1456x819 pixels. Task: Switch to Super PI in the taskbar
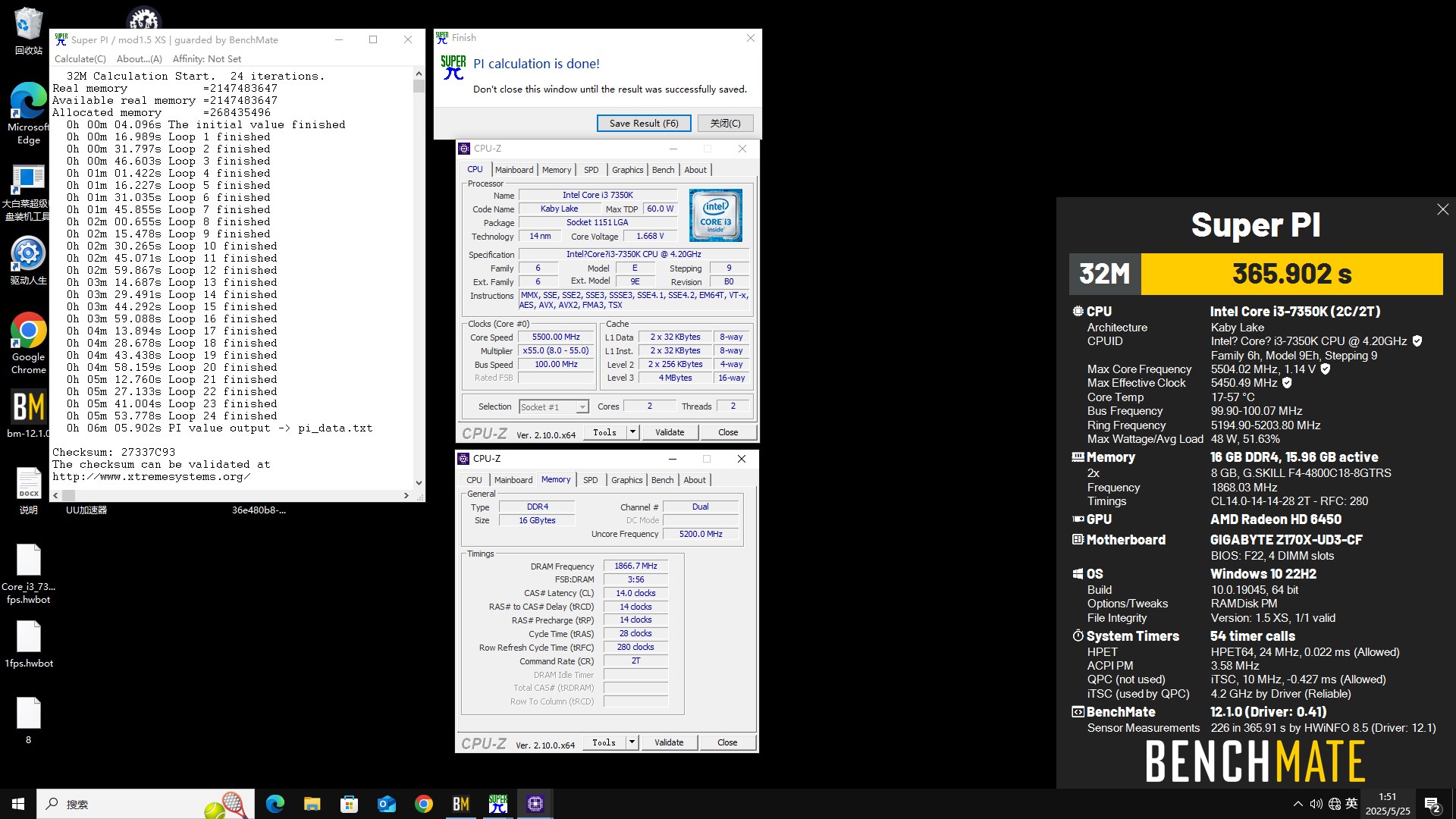click(497, 804)
